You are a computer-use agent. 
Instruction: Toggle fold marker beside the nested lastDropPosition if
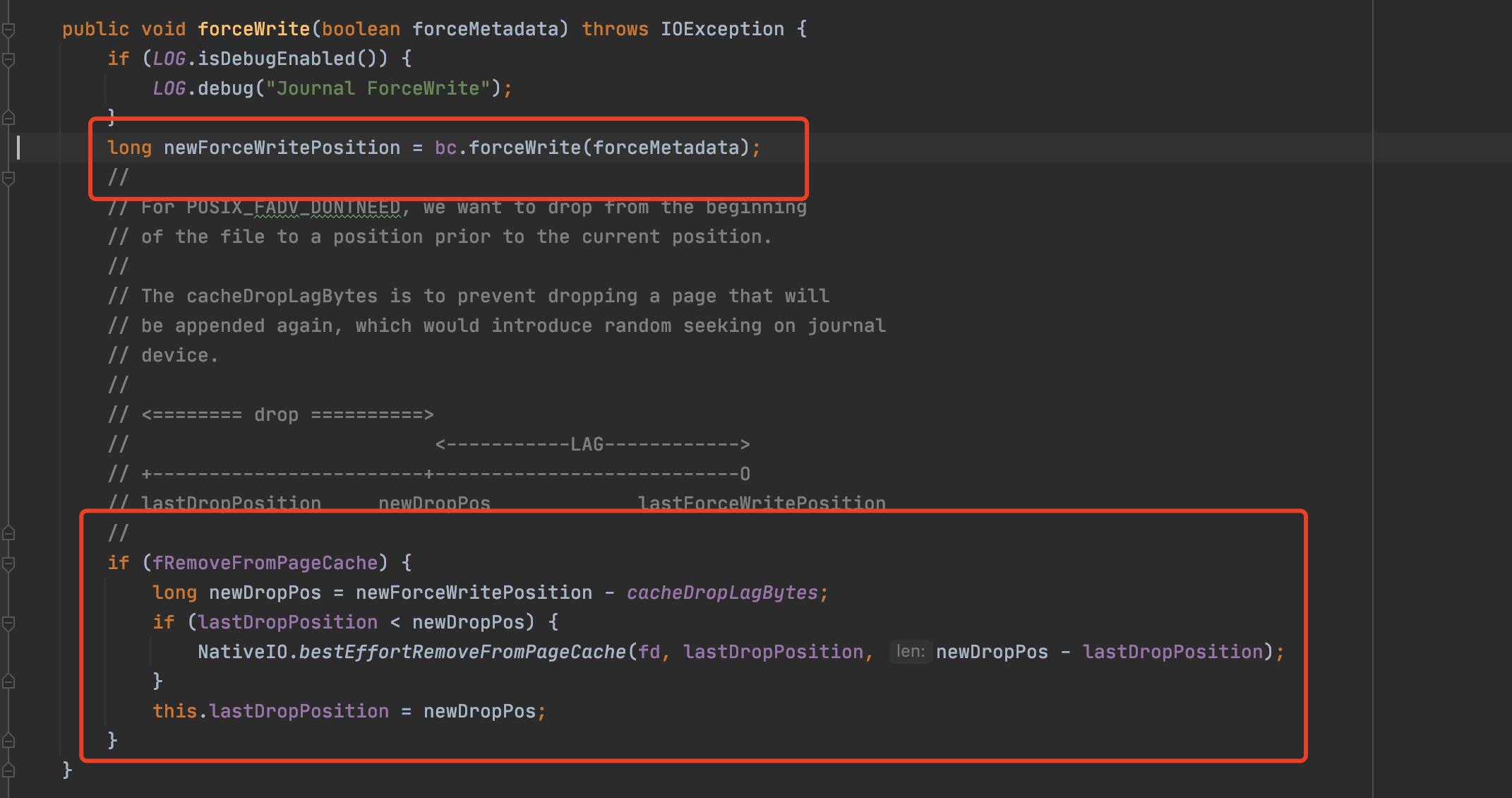click(x=8, y=623)
